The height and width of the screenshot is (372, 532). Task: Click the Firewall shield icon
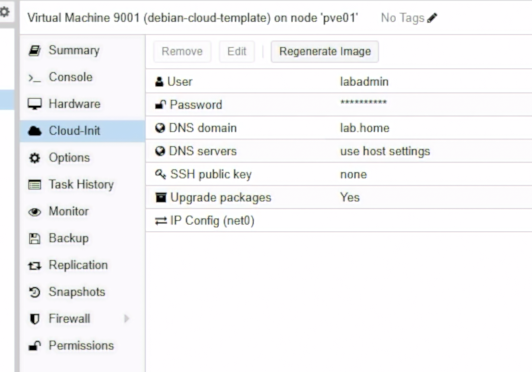pyautogui.click(x=35, y=319)
